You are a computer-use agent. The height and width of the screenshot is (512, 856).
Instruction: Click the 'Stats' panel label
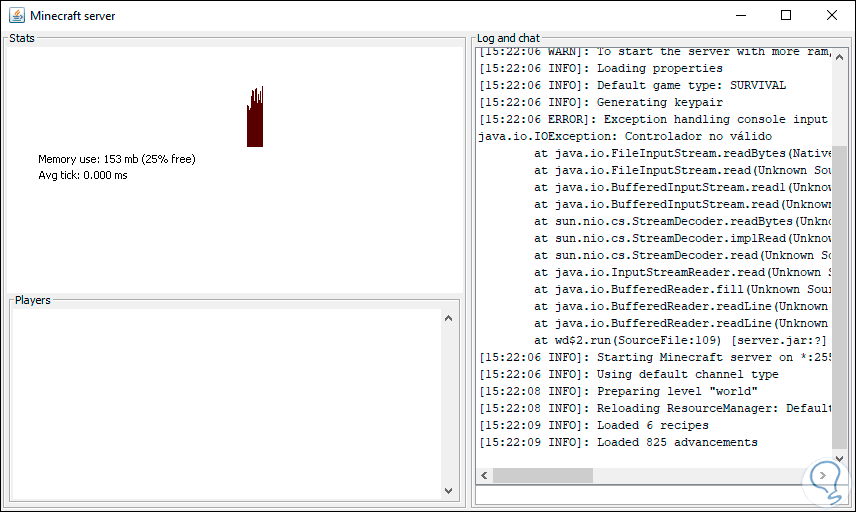22,38
